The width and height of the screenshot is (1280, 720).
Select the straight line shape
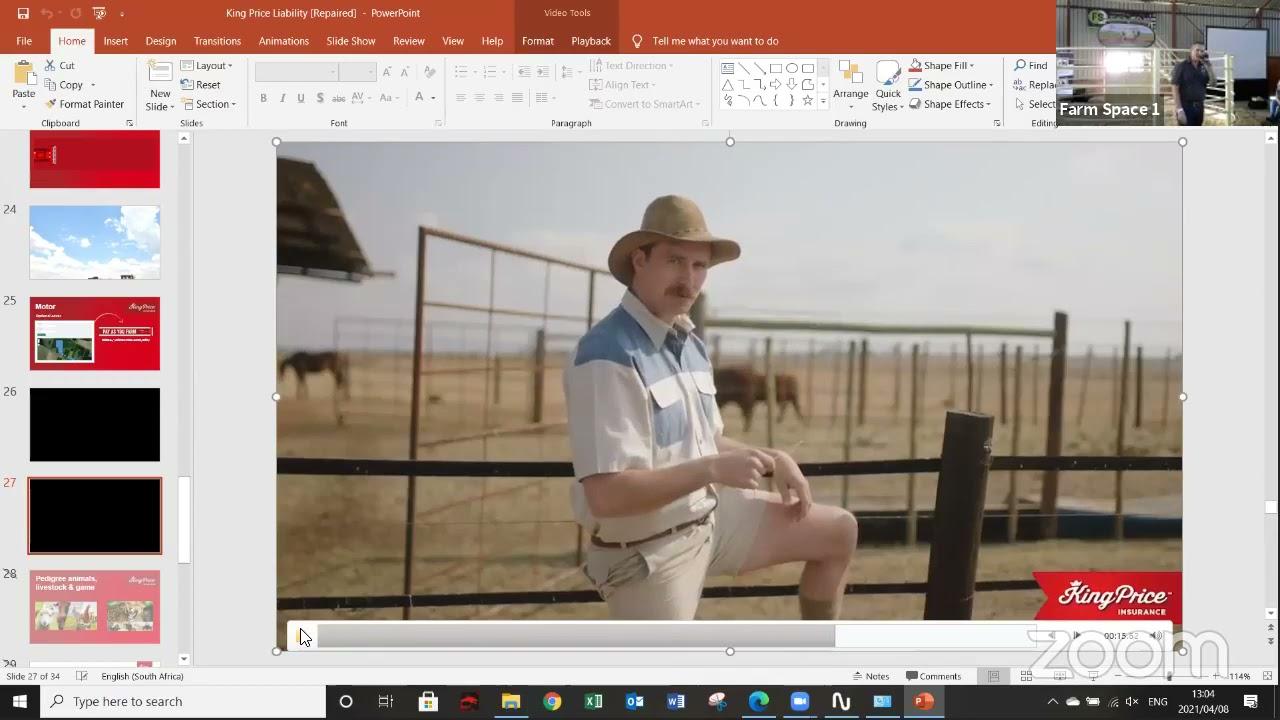pos(744,69)
